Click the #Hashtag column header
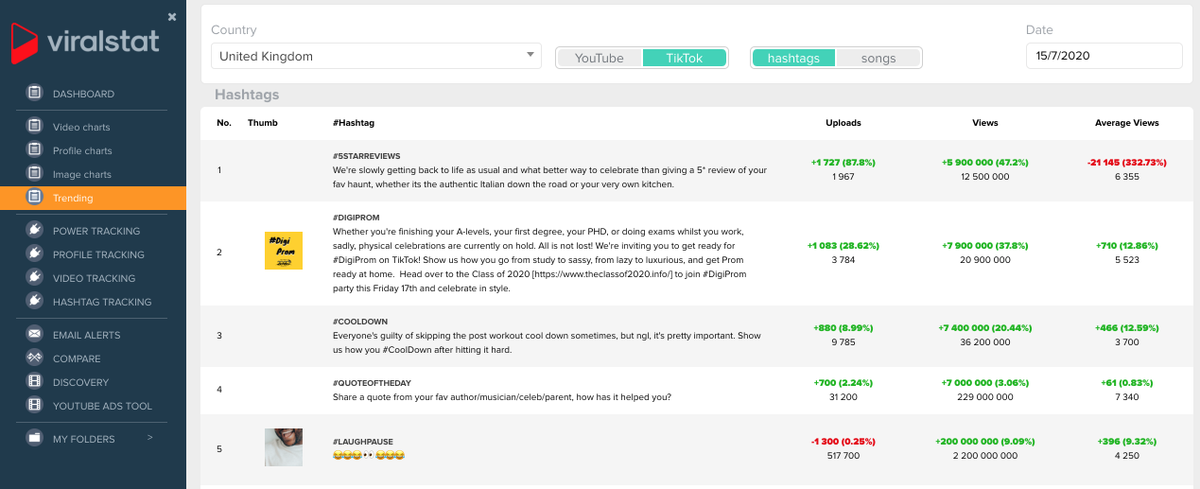1200x489 pixels. (353, 123)
